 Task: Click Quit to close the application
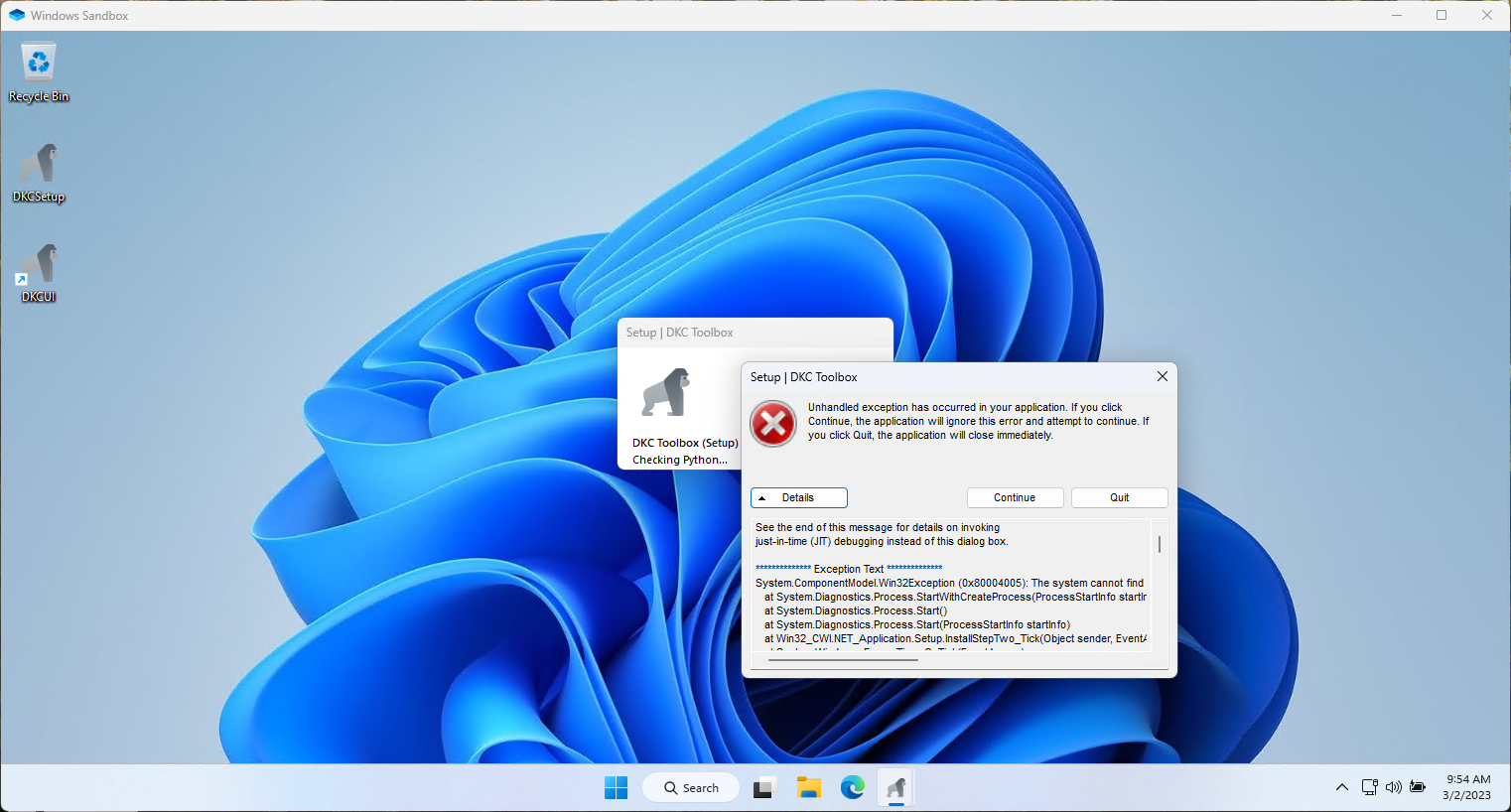click(1119, 497)
